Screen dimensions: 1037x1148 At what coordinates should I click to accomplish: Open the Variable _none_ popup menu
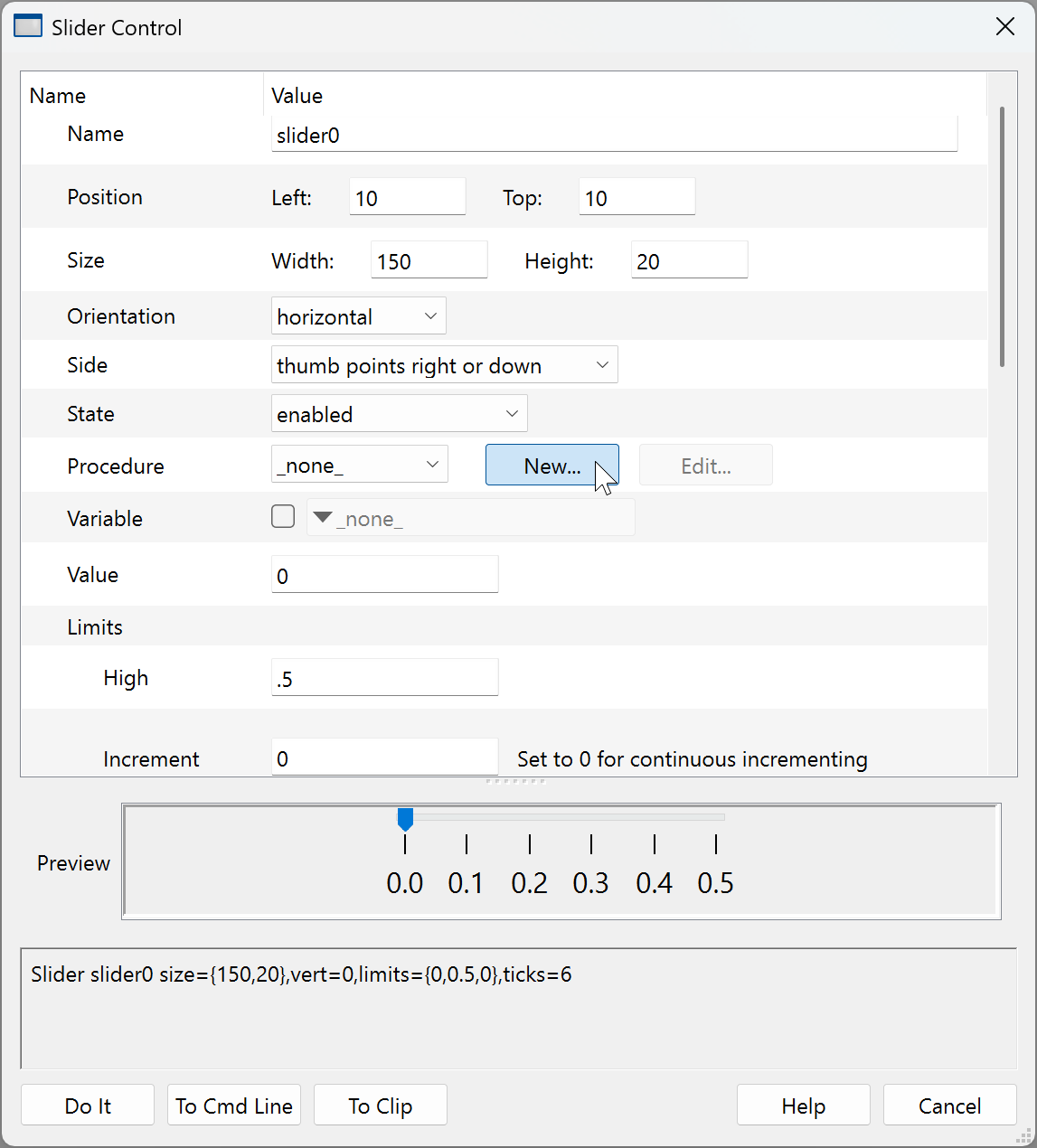coord(470,518)
